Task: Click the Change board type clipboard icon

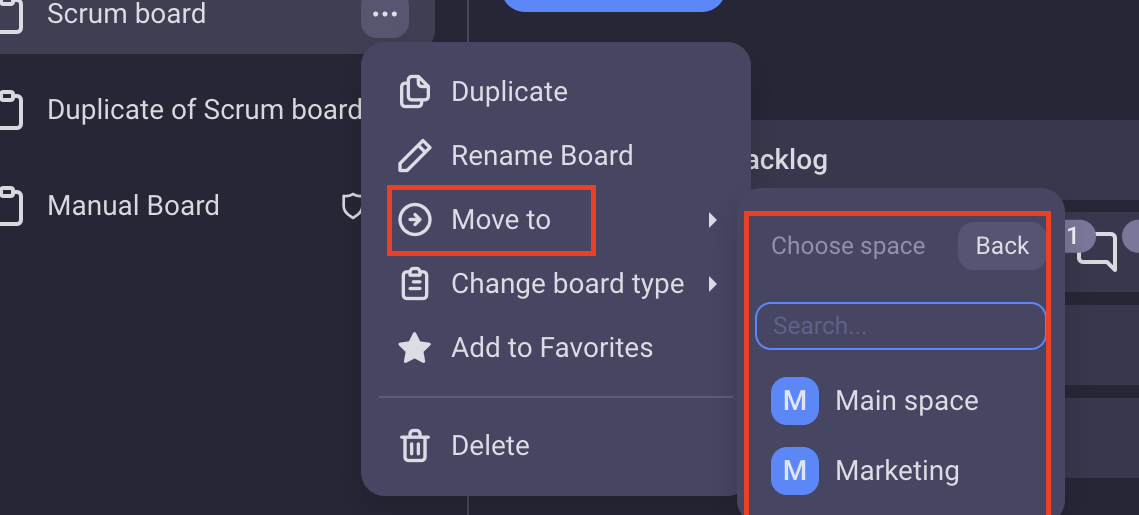Action: (x=415, y=283)
